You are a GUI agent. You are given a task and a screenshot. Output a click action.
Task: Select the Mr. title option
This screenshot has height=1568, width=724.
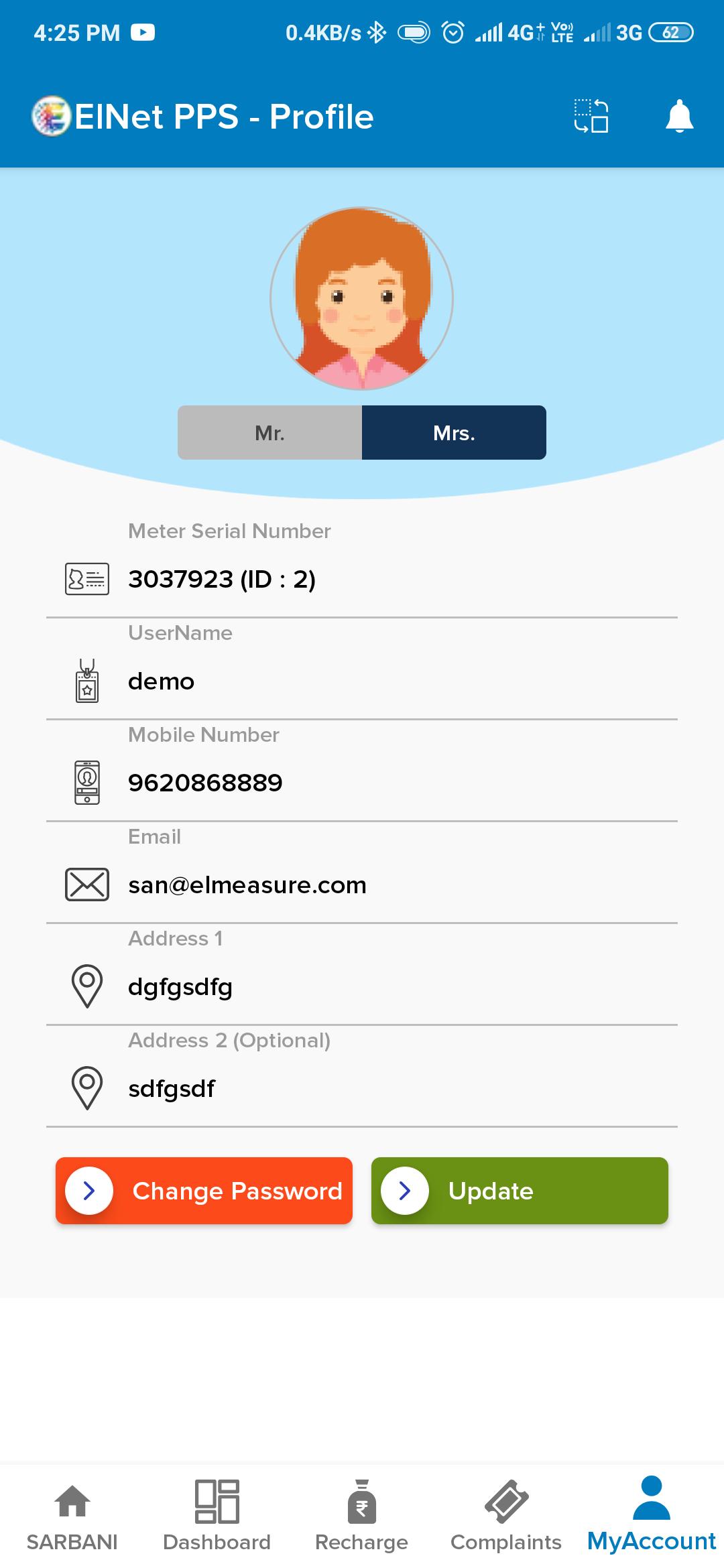click(x=269, y=433)
